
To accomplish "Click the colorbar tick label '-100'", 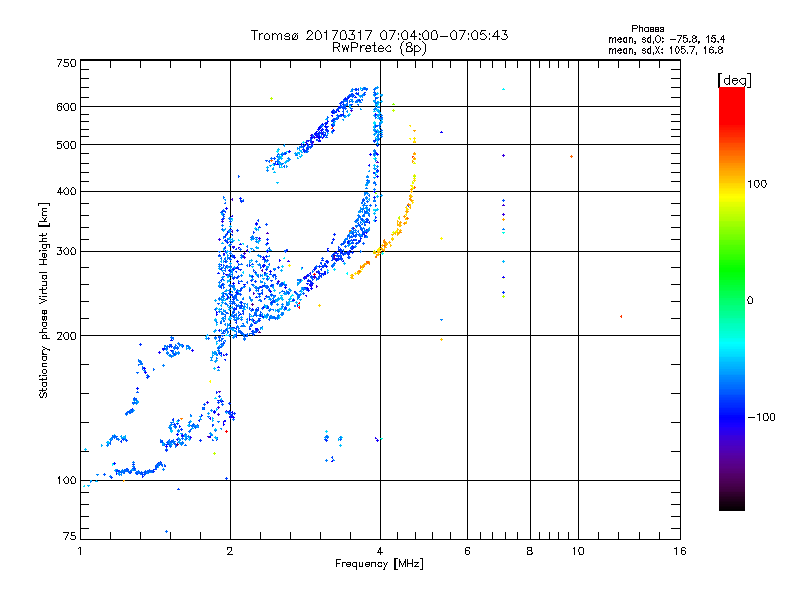I will pos(761,417).
